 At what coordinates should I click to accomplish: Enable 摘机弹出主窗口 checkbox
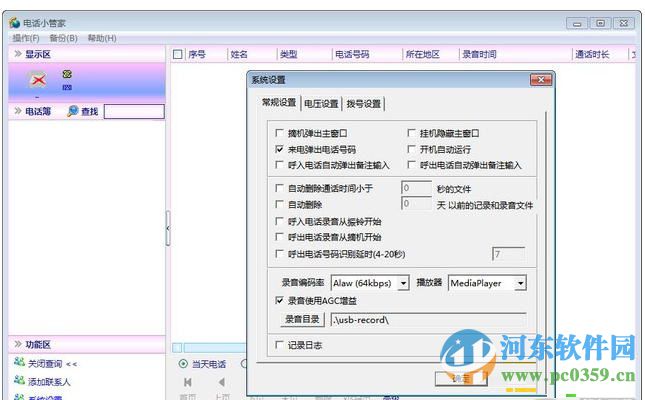[x=279, y=133]
